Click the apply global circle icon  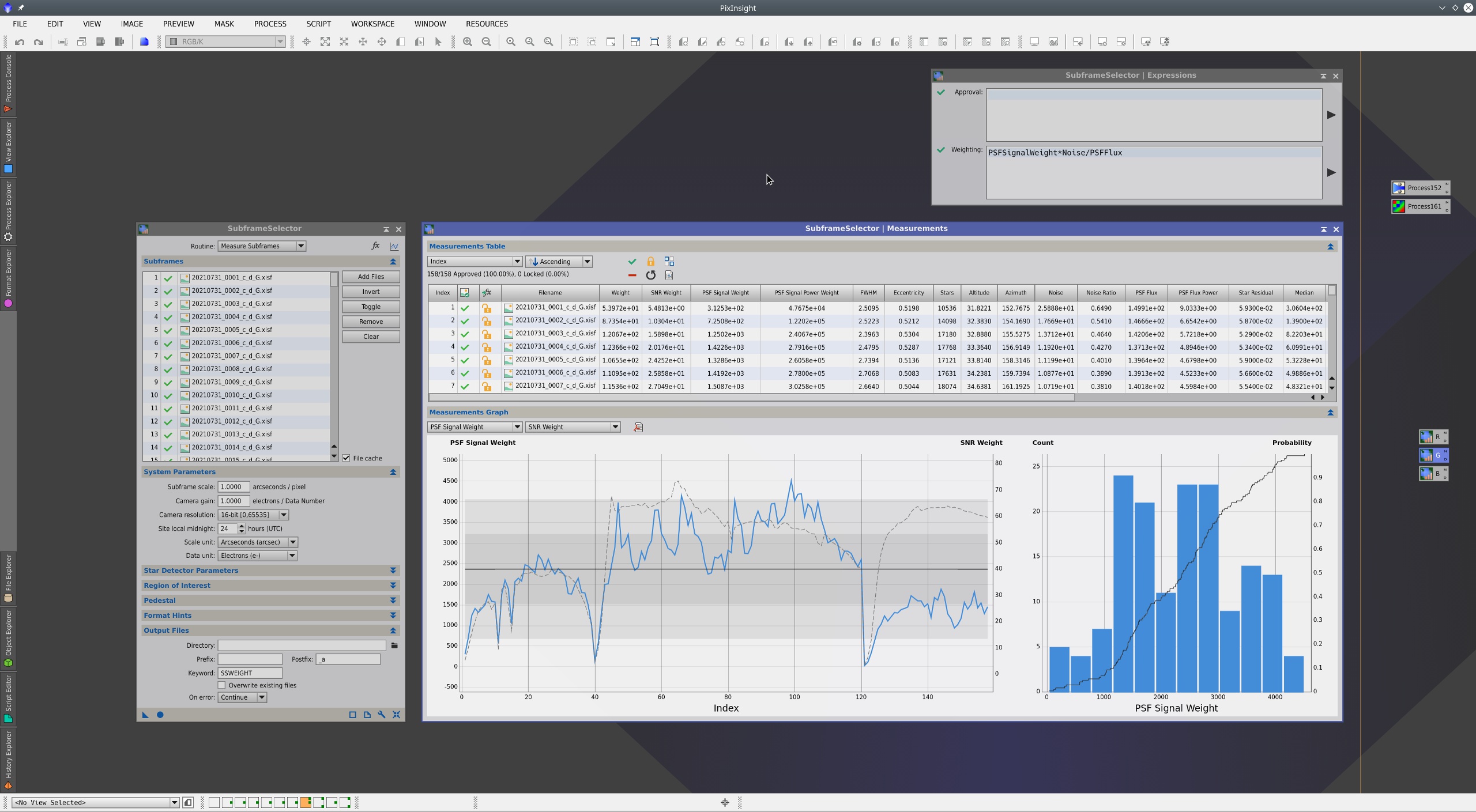coord(160,715)
